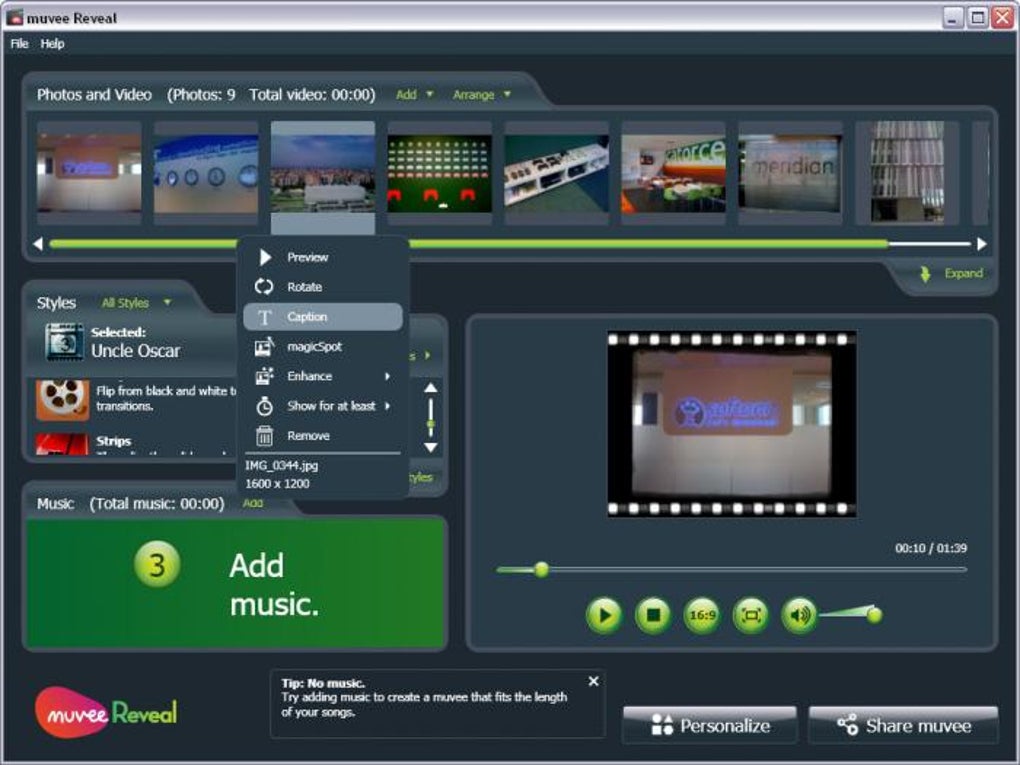Adjust the volume slider knob
This screenshot has height=765, width=1020.
tap(874, 614)
